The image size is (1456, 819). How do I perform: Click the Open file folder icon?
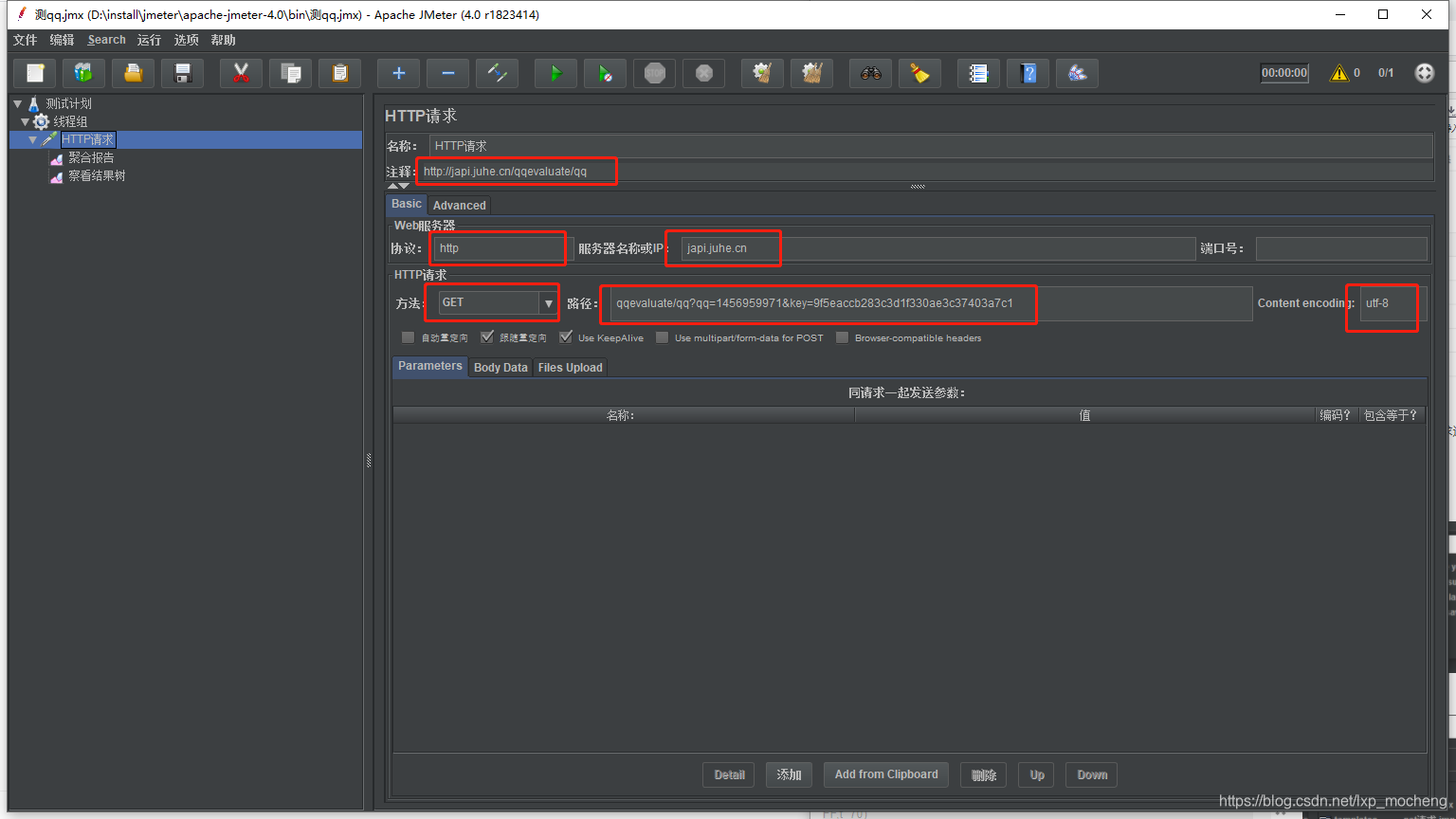click(x=134, y=73)
